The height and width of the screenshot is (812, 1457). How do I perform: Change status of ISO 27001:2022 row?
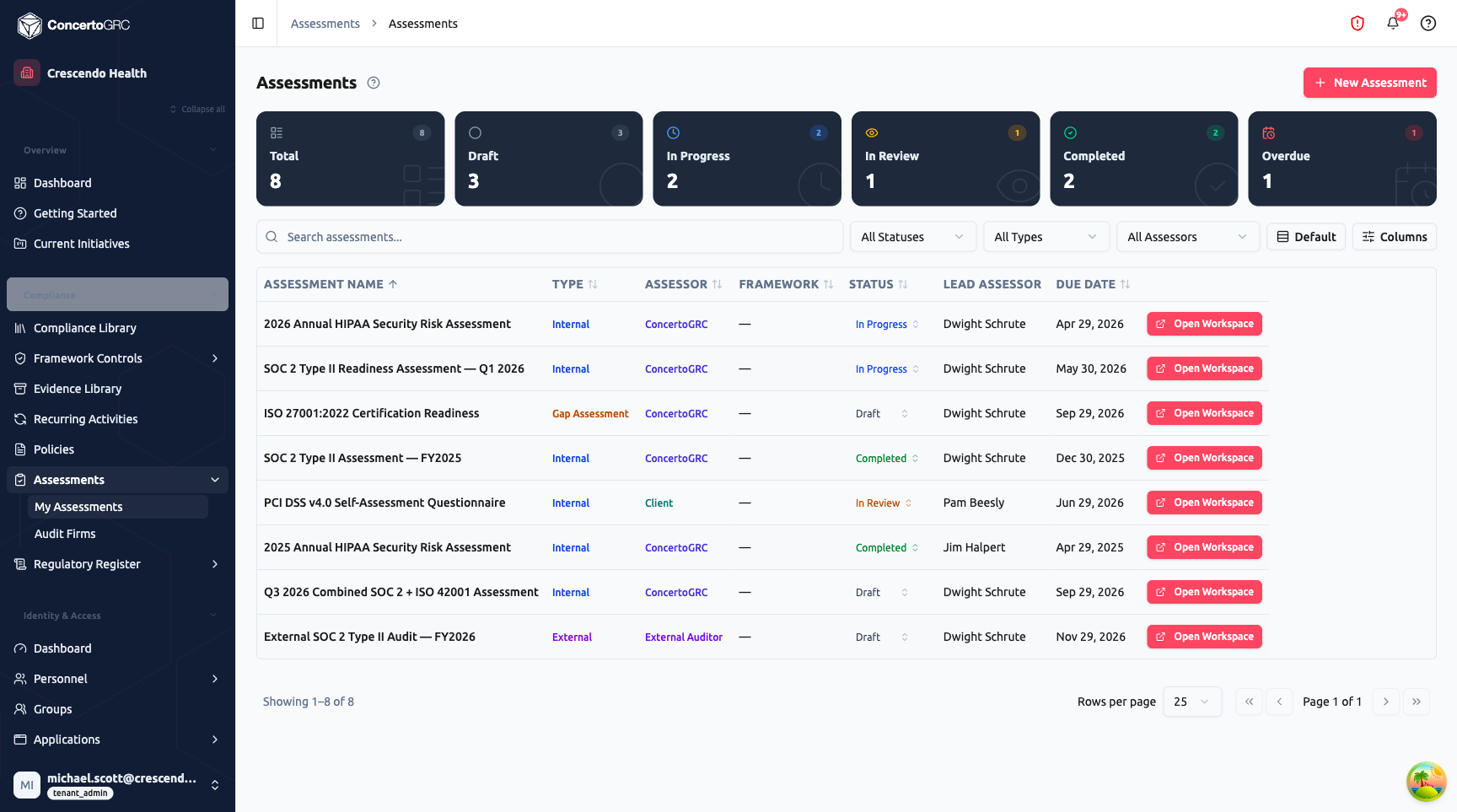click(x=881, y=413)
